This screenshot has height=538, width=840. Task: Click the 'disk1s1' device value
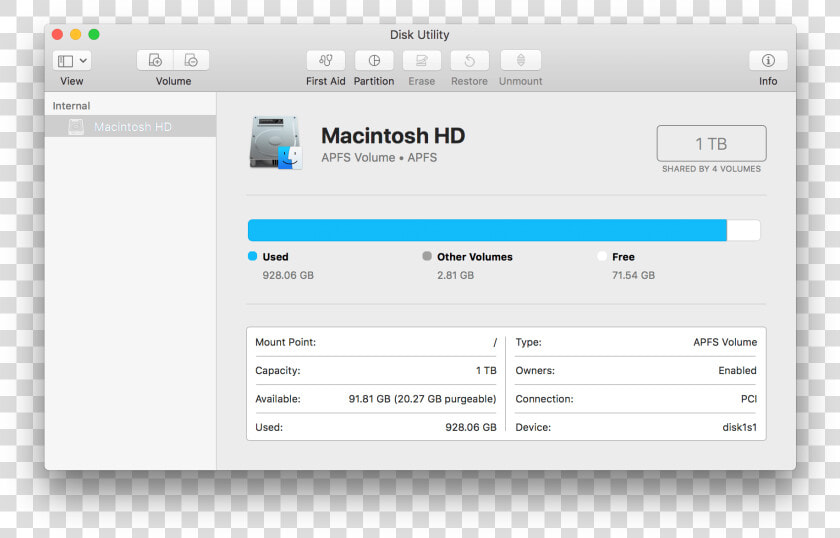[x=739, y=427]
